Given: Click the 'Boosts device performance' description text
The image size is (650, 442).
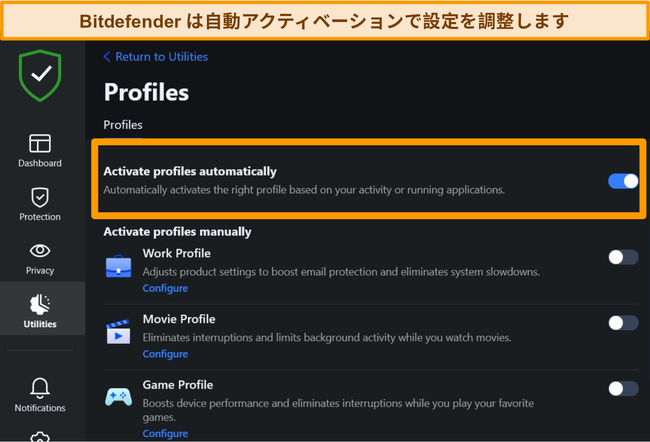Looking at the screenshot, I should tap(338, 410).
